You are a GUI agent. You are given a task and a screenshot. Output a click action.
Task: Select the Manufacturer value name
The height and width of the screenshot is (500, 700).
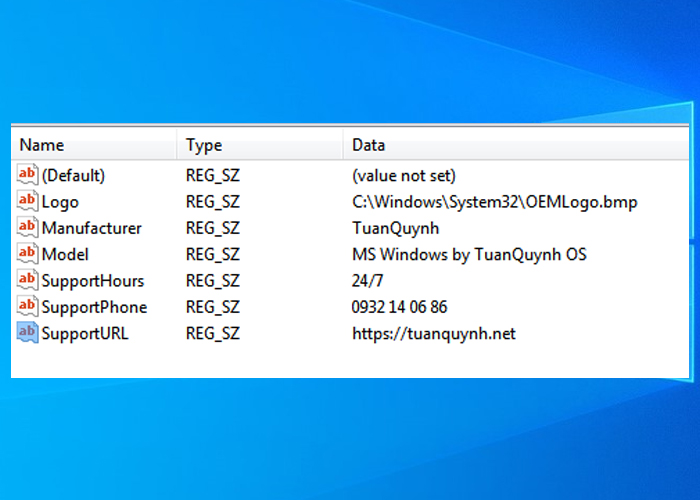coord(92,228)
